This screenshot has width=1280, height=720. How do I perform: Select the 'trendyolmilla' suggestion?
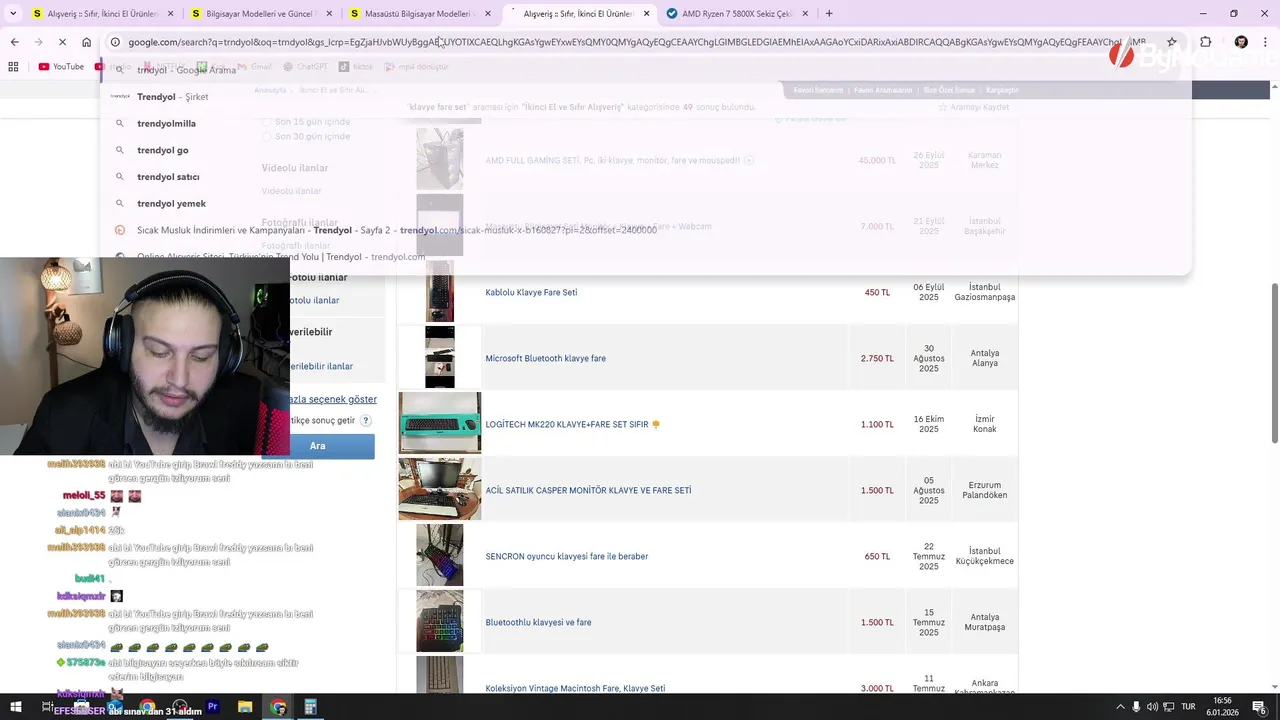[645, 123]
